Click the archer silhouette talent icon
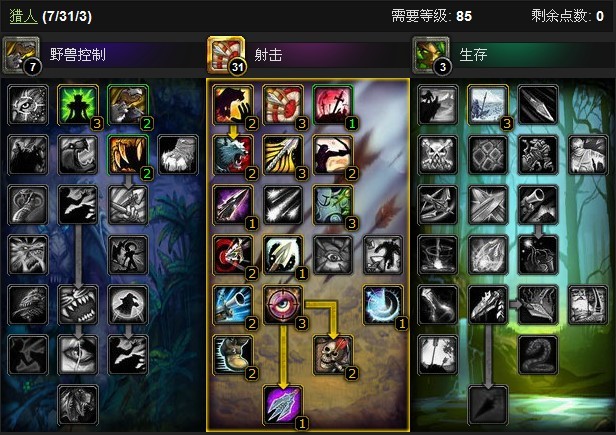The width and height of the screenshot is (616, 435). pyautogui.click(x=333, y=155)
